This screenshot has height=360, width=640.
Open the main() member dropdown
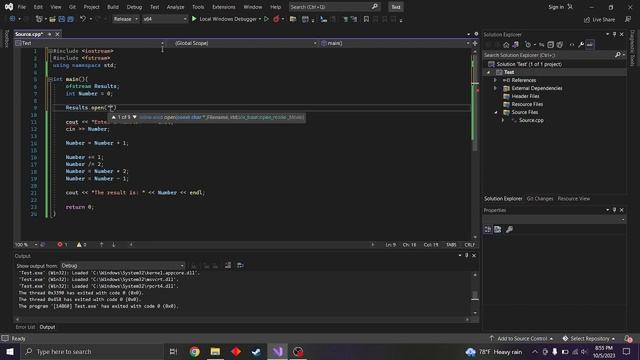(395, 43)
